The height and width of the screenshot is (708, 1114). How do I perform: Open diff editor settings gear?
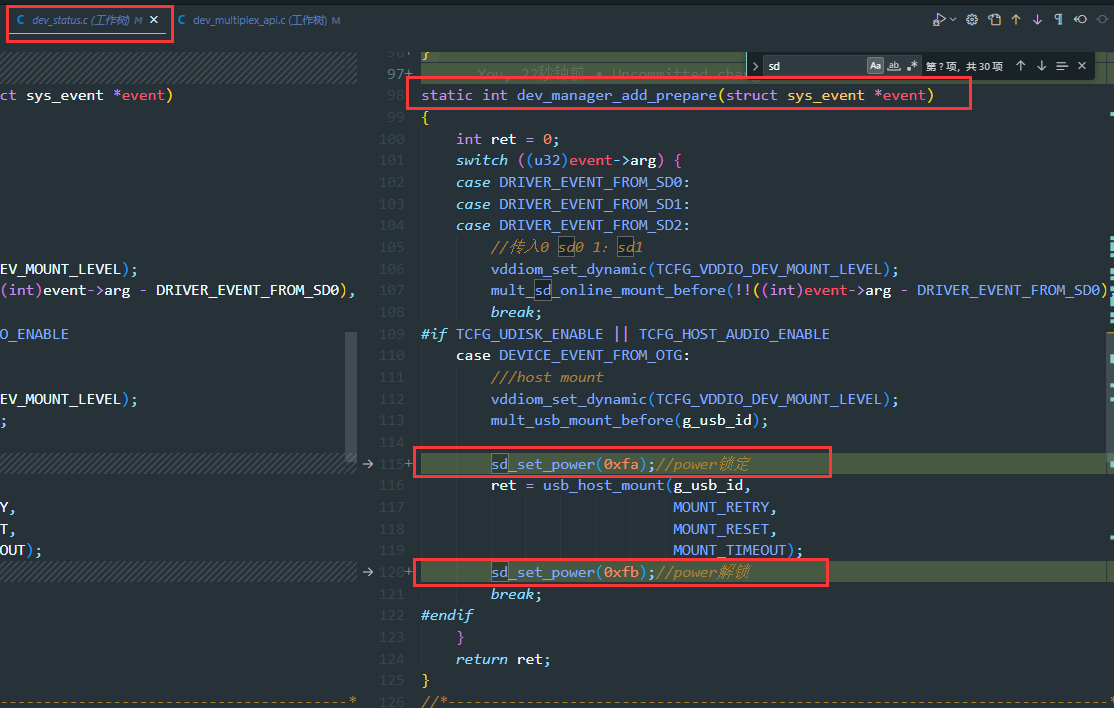tap(972, 20)
